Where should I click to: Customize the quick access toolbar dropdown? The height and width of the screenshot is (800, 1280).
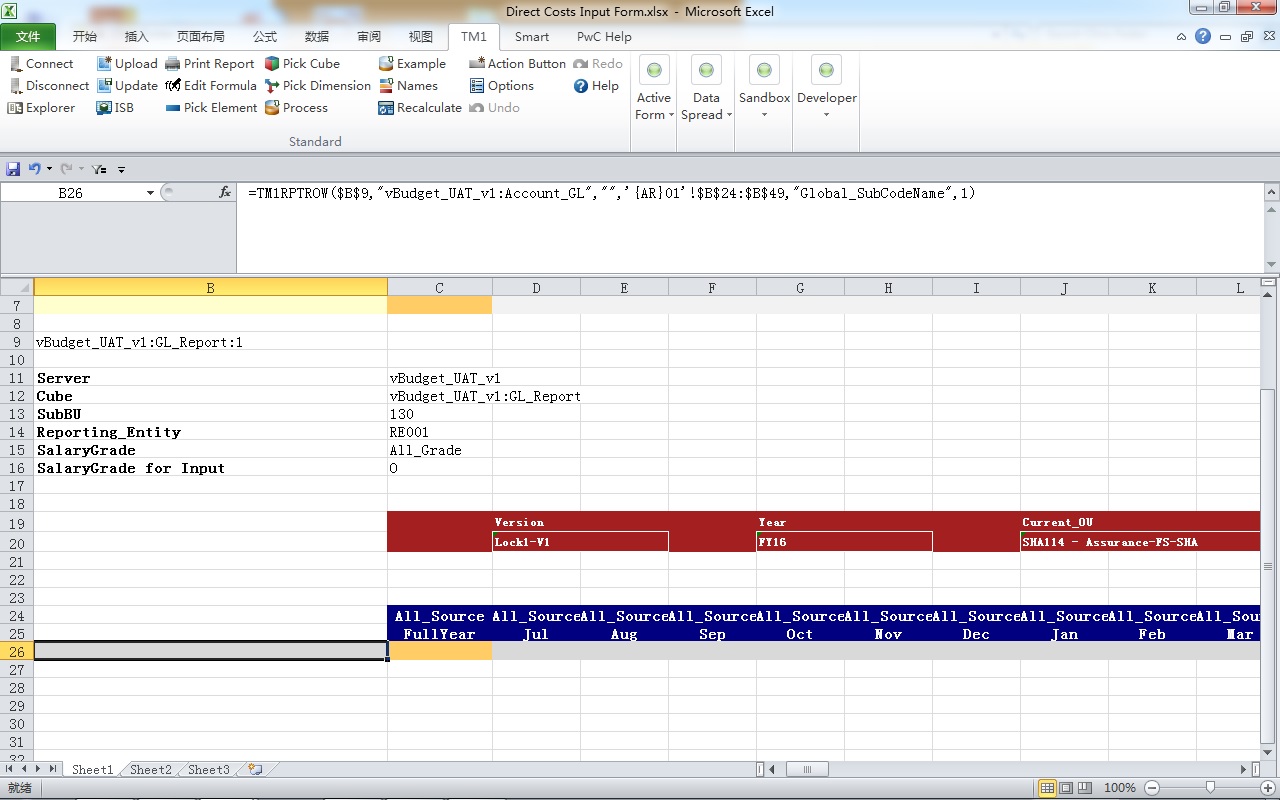click(x=121, y=170)
